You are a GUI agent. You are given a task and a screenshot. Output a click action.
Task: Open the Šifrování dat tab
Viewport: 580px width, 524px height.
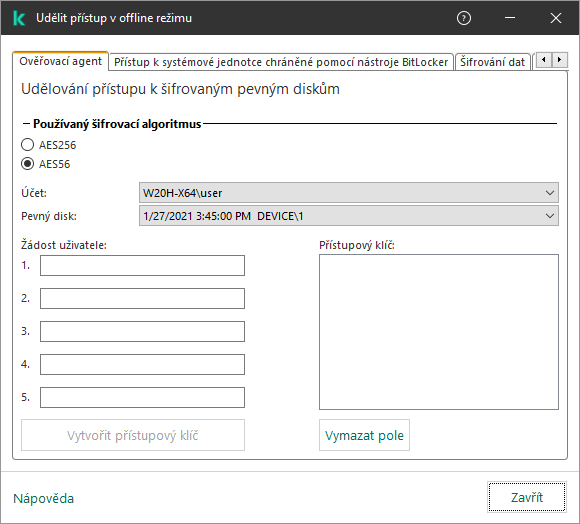[x=492, y=62]
